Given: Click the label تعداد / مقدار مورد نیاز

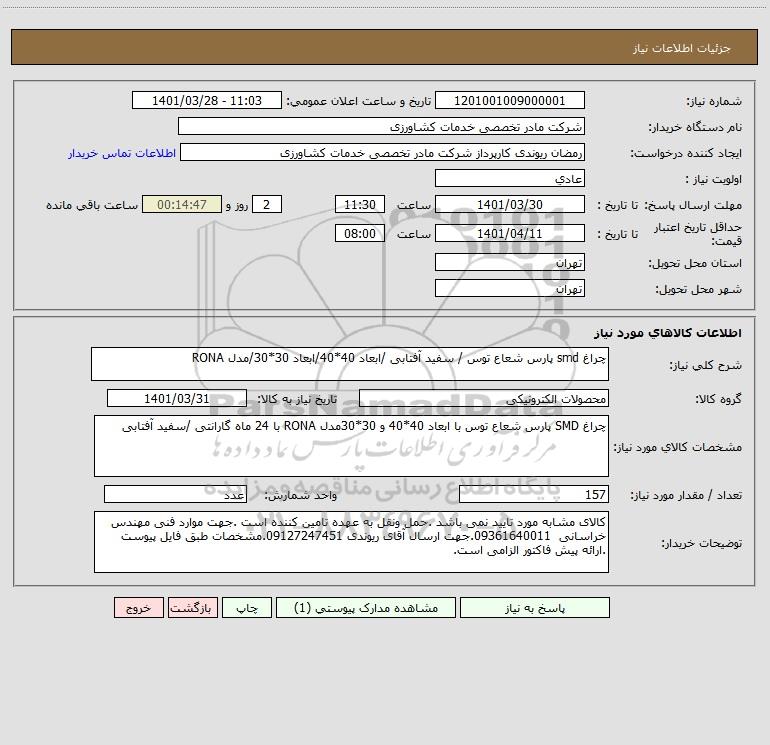Looking at the screenshot, I should [x=686, y=496].
